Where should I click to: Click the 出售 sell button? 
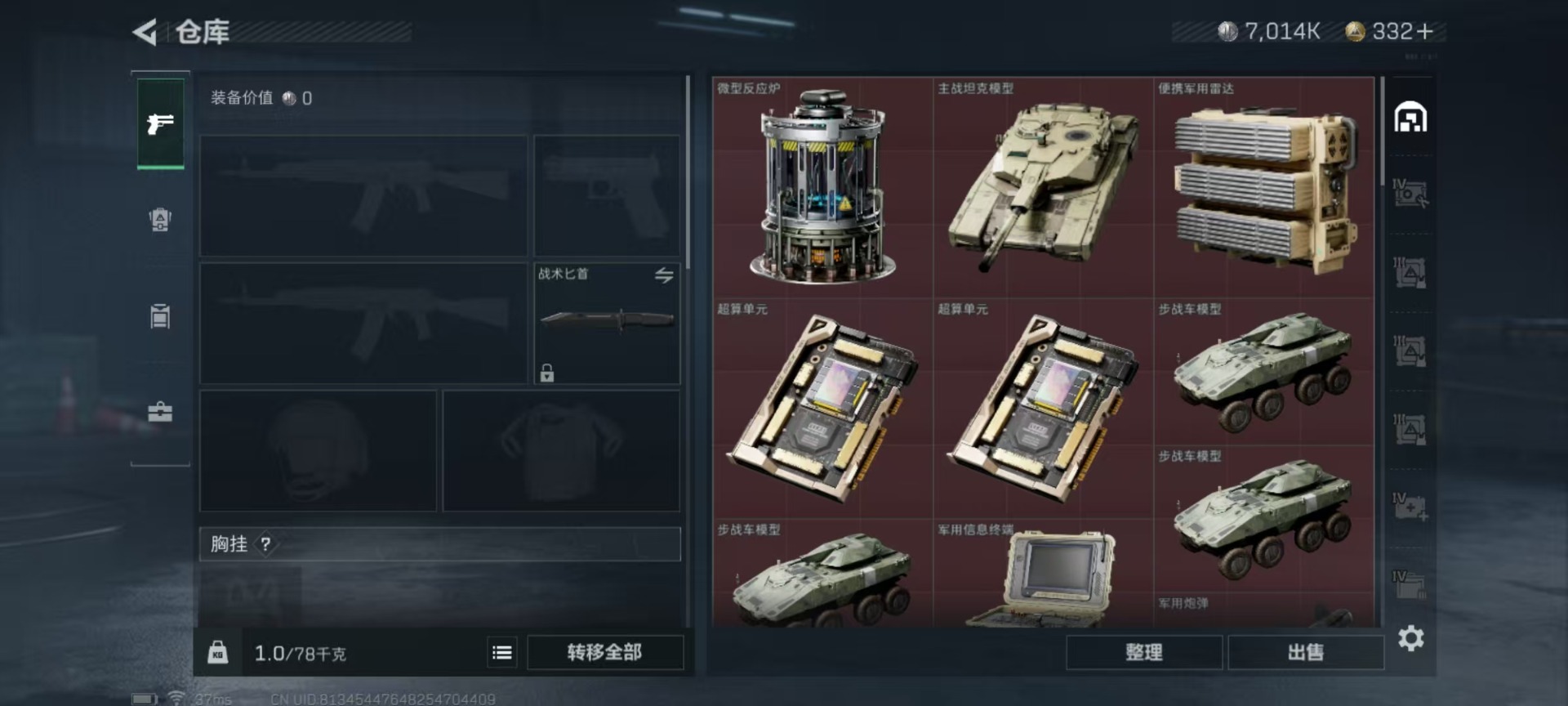(1305, 652)
